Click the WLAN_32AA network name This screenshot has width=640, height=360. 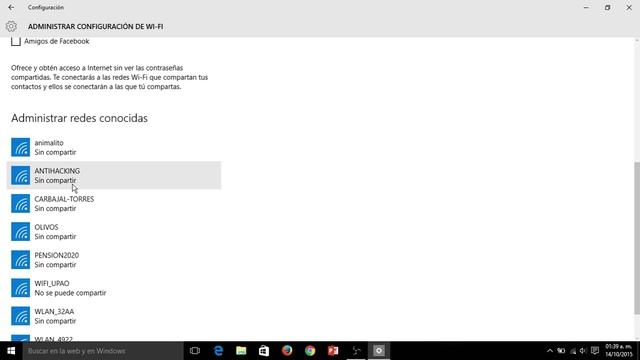pyautogui.click(x=54, y=312)
